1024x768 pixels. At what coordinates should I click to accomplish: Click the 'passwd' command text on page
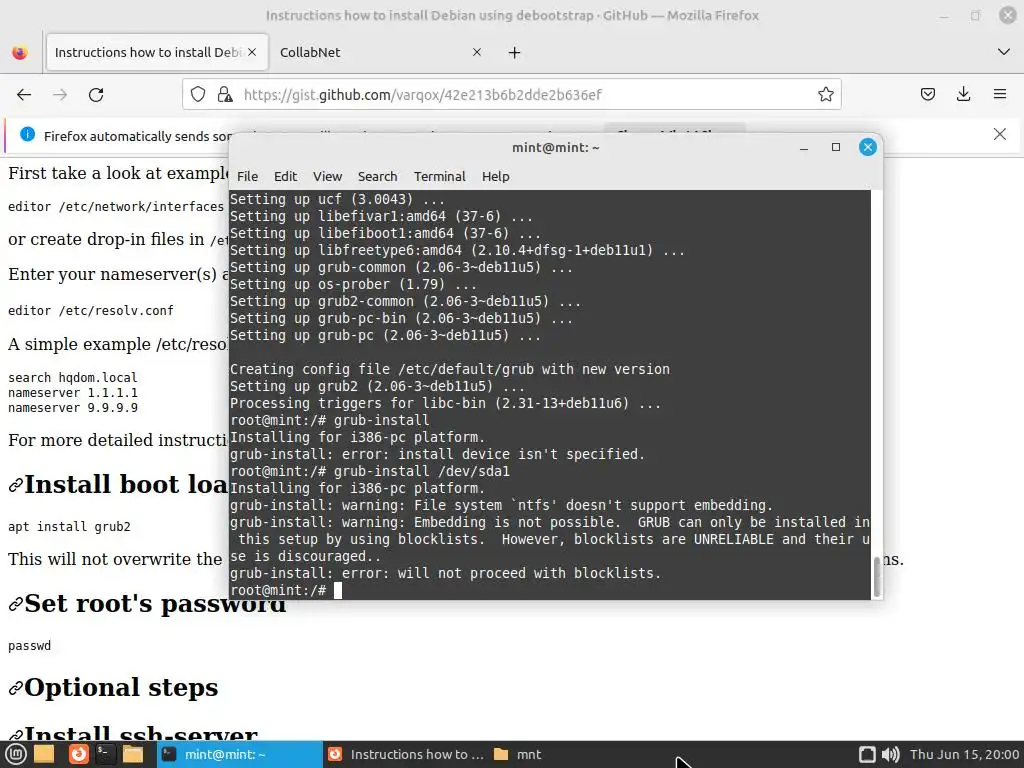[x=29, y=645]
